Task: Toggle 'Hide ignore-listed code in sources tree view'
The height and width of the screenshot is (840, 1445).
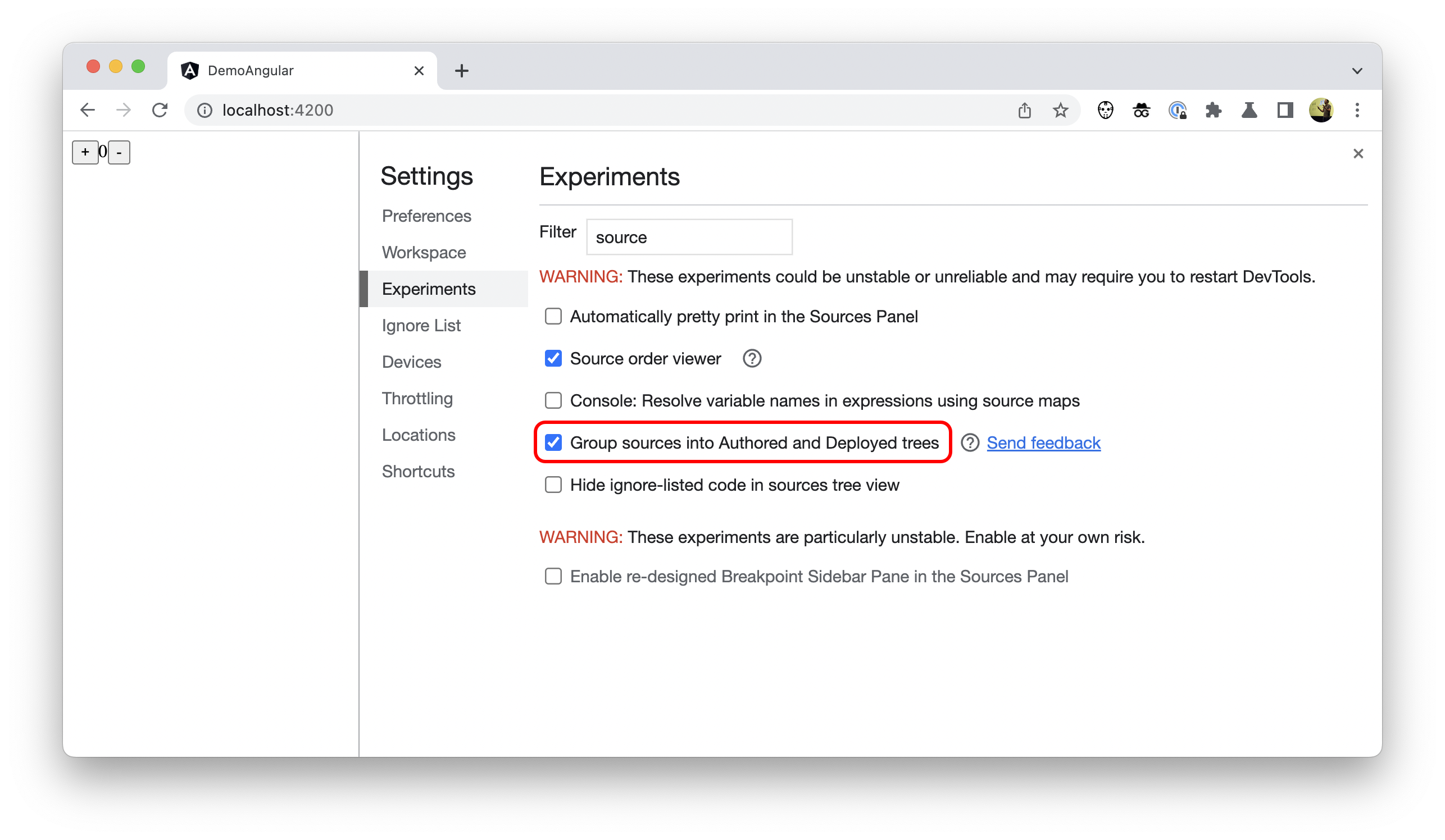Action: [553, 484]
